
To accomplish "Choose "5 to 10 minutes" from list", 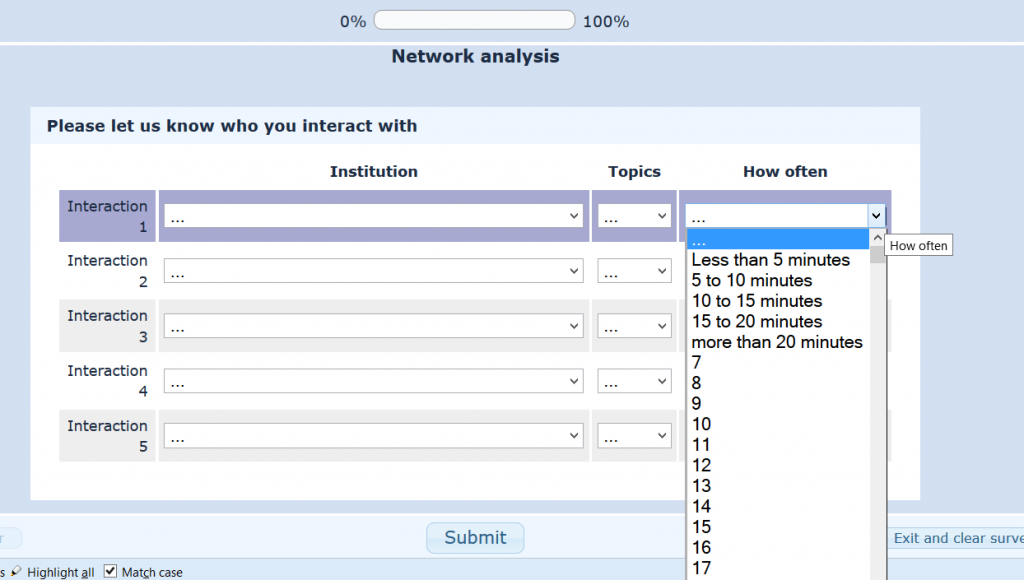I will [752, 280].
